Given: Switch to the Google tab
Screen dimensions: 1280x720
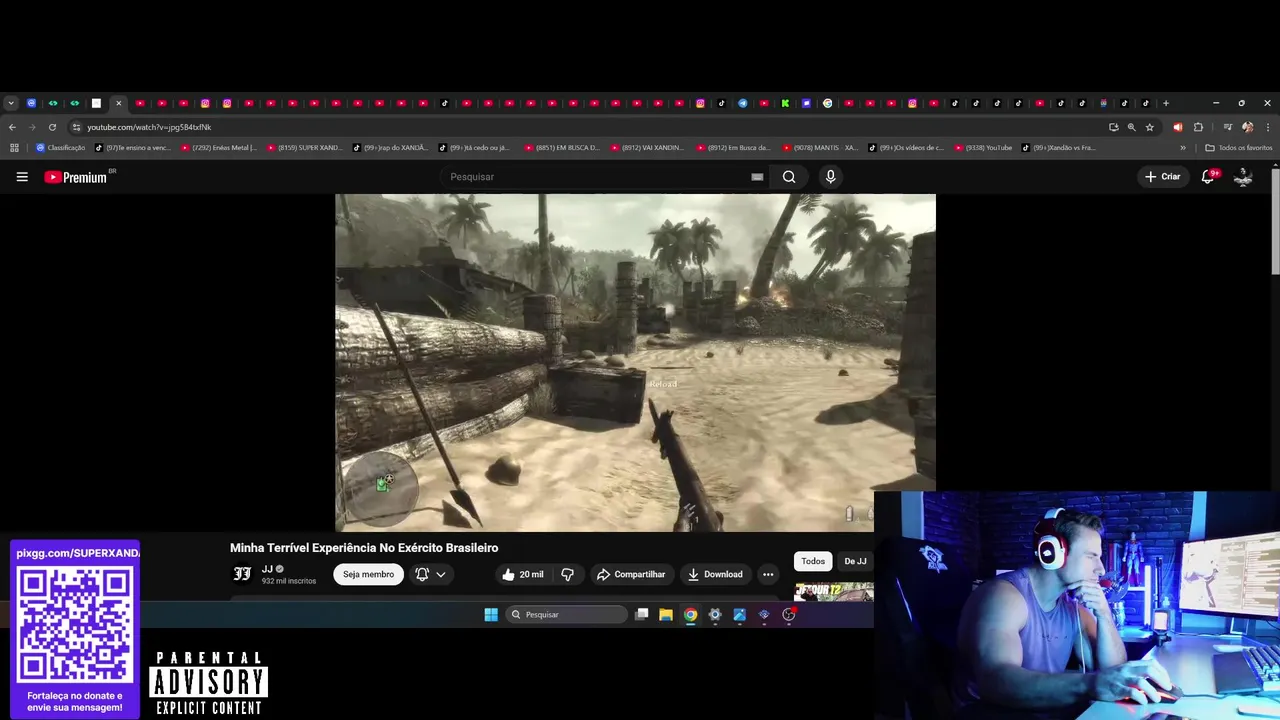Looking at the screenshot, I should click(x=827, y=103).
